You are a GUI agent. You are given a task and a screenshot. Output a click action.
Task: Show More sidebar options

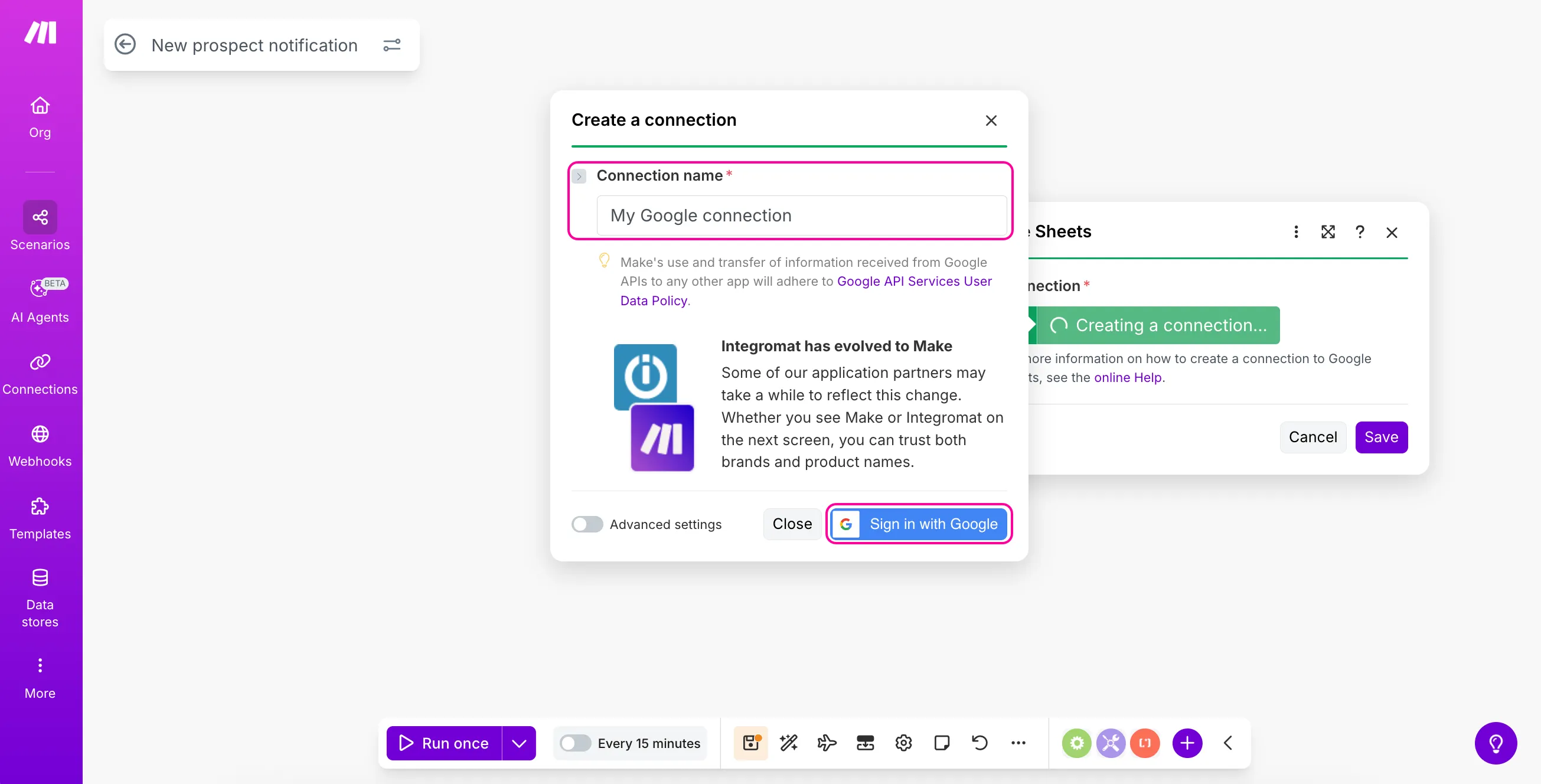[x=40, y=678]
